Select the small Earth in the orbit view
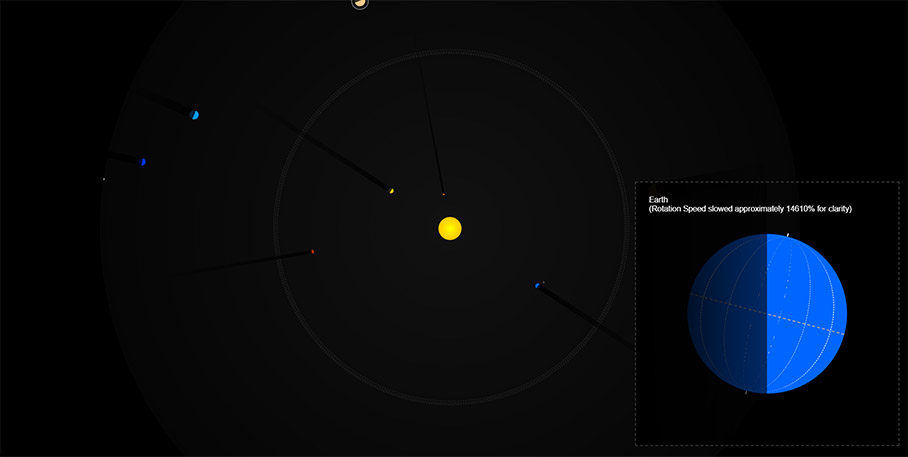908x457 pixels. coord(537,286)
